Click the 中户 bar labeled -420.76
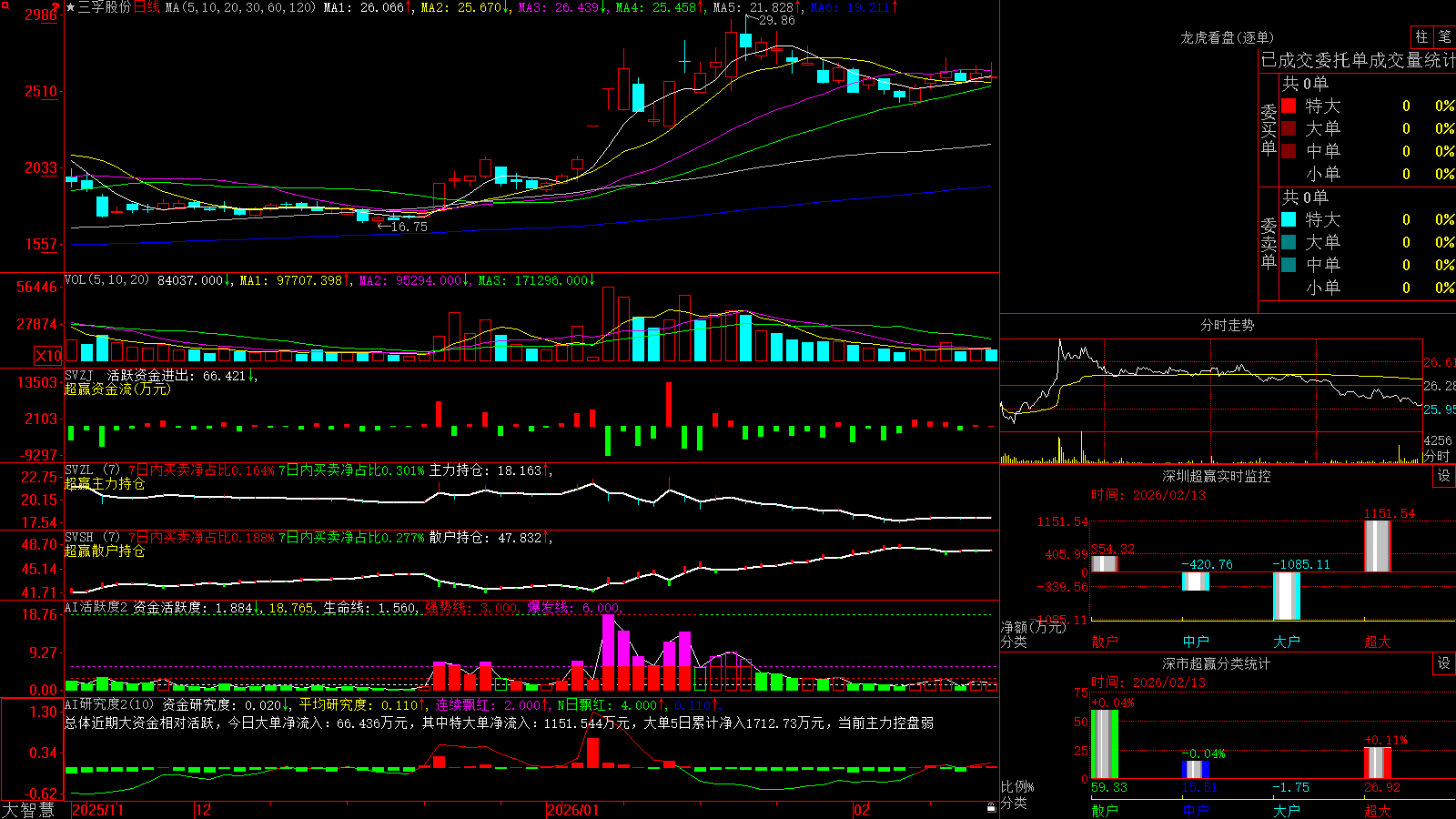This screenshot has height=819, width=1456. click(x=1196, y=581)
